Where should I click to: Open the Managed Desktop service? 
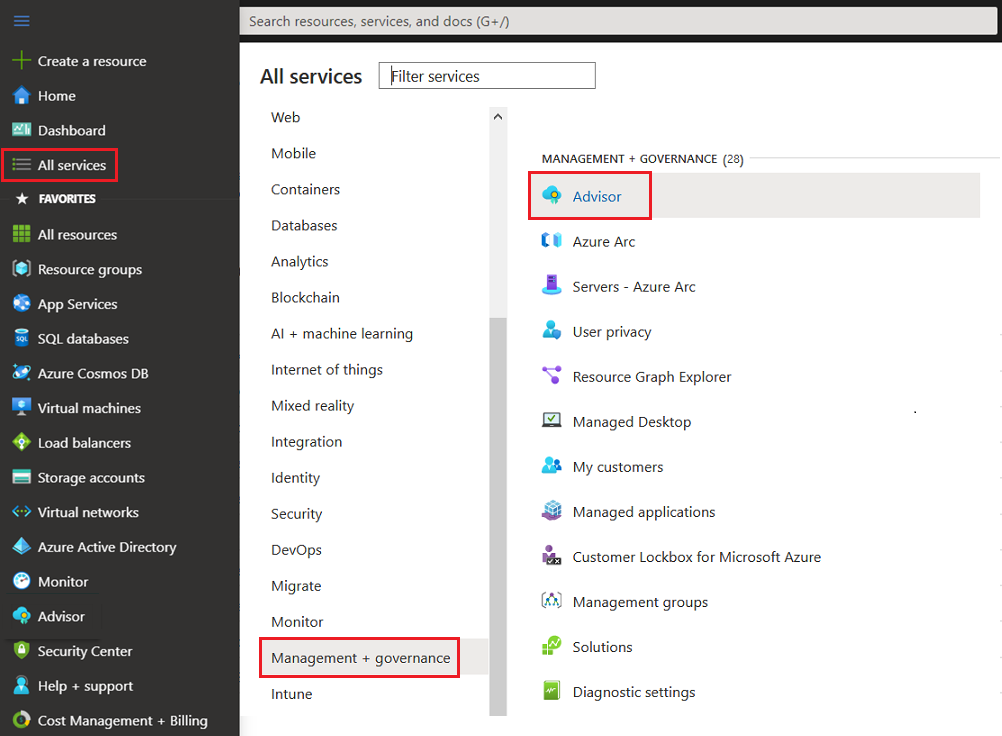pos(632,422)
